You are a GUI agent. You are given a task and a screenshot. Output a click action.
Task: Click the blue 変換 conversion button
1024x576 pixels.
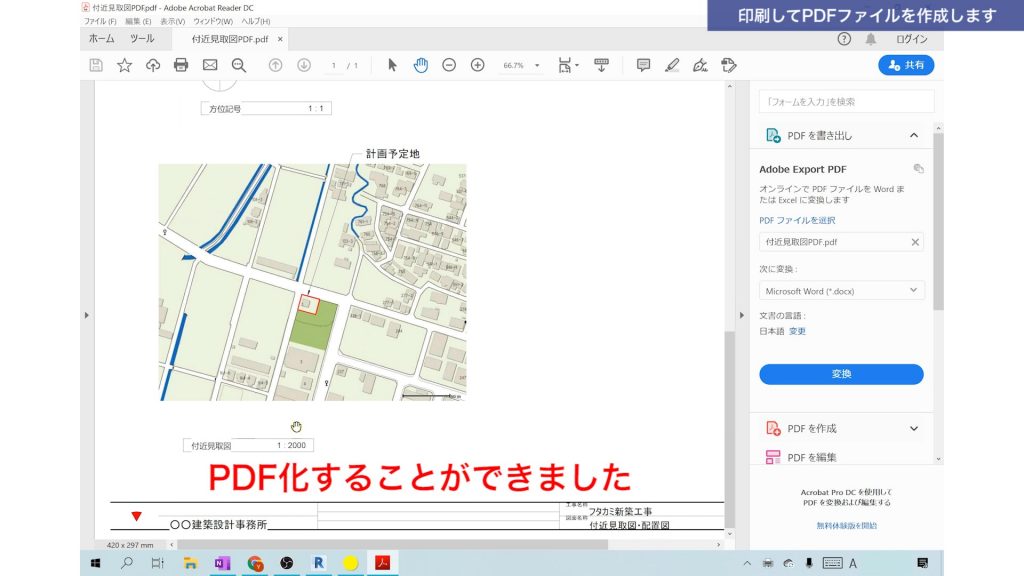tap(841, 373)
